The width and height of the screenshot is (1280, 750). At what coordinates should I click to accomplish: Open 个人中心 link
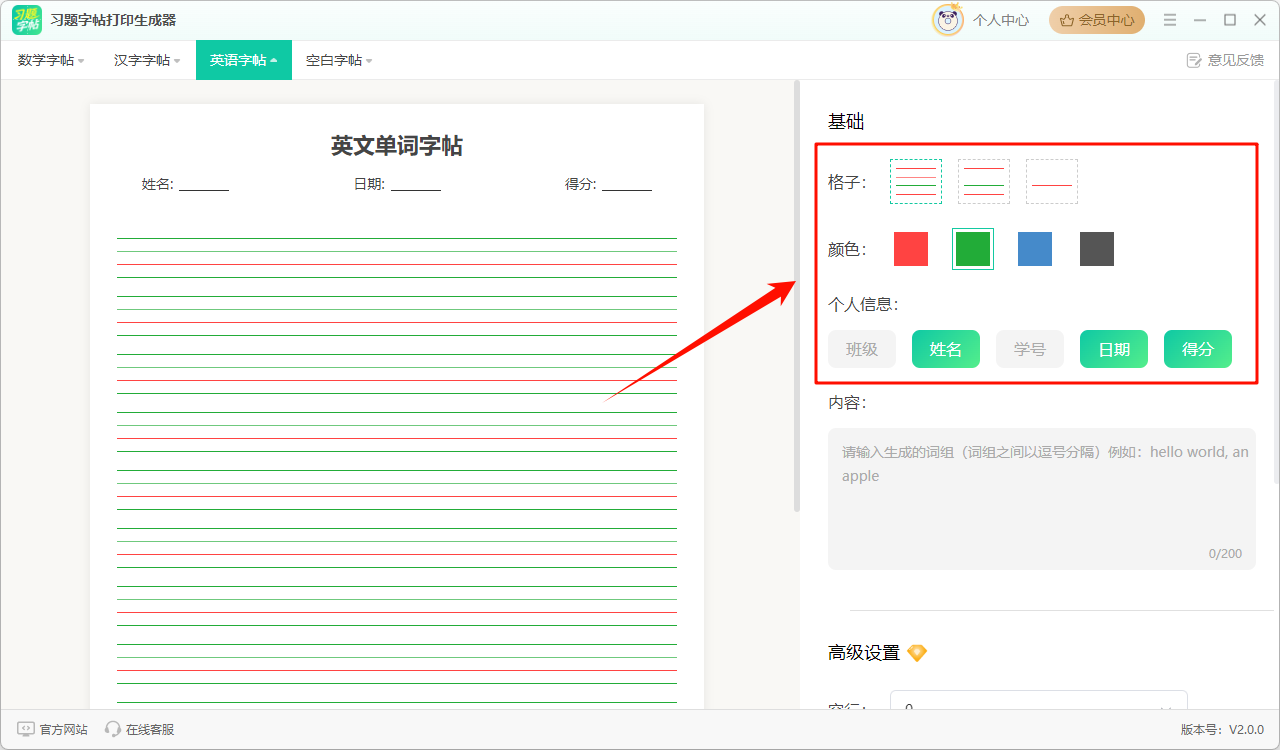coord(1000,20)
